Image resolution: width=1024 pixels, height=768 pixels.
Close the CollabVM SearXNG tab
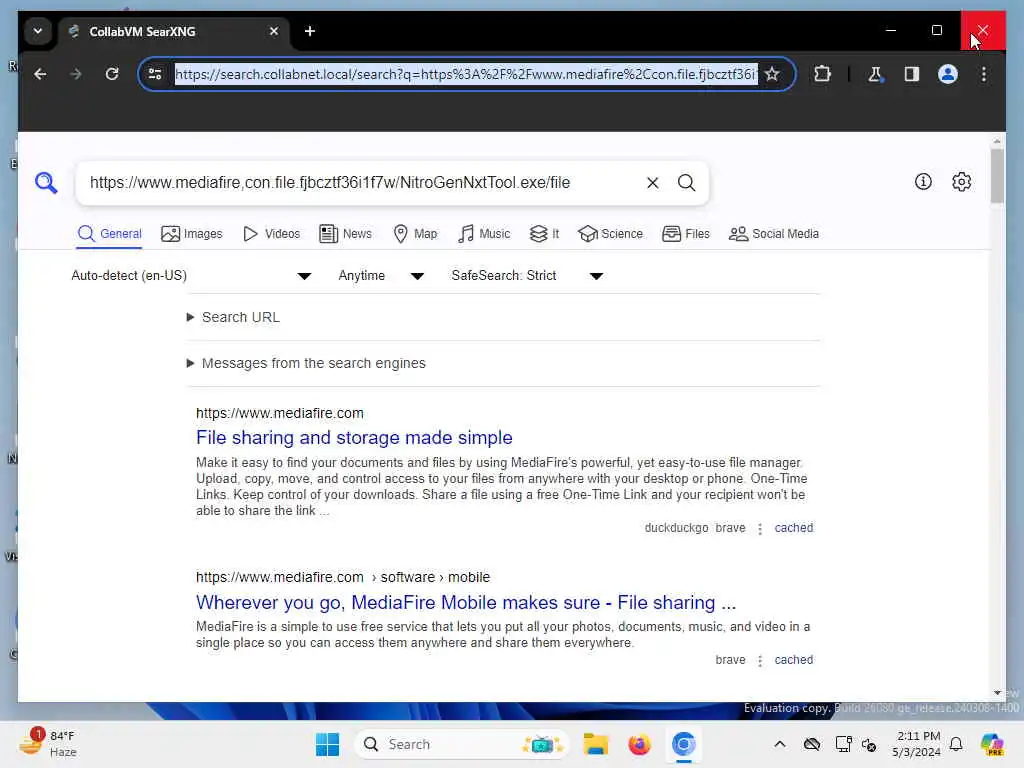(274, 31)
